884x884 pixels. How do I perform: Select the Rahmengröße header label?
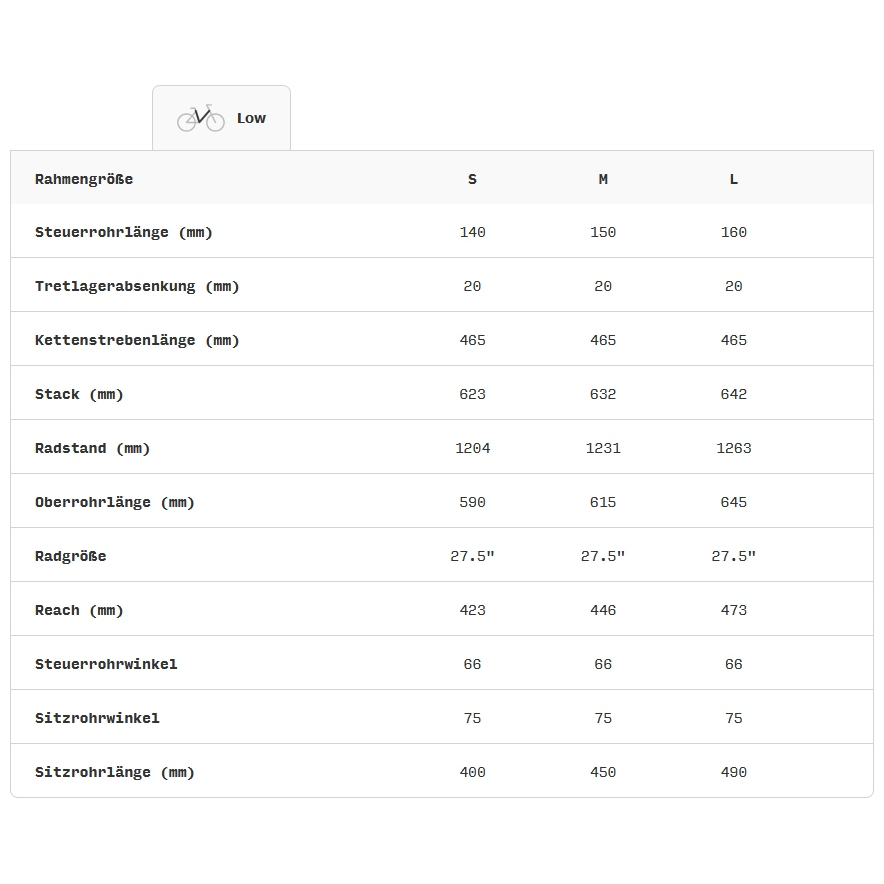(x=84, y=179)
